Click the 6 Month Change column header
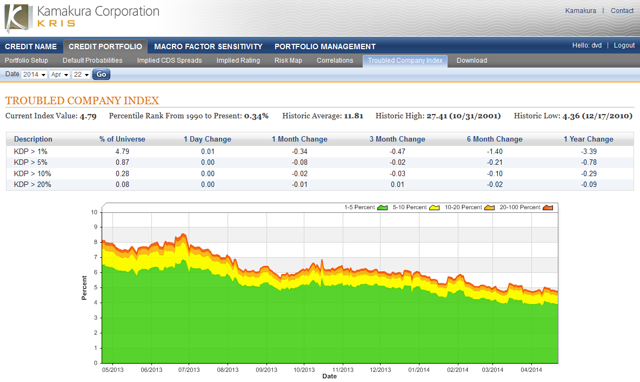The width and height of the screenshot is (640, 382). pos(495,139)
